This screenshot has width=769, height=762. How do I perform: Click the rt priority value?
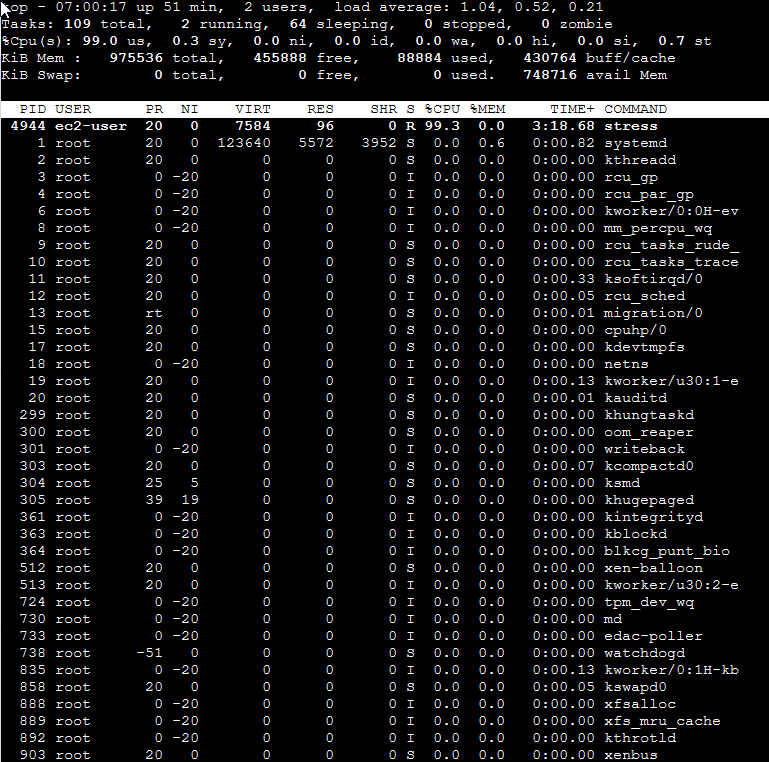[x=154, y=313]
